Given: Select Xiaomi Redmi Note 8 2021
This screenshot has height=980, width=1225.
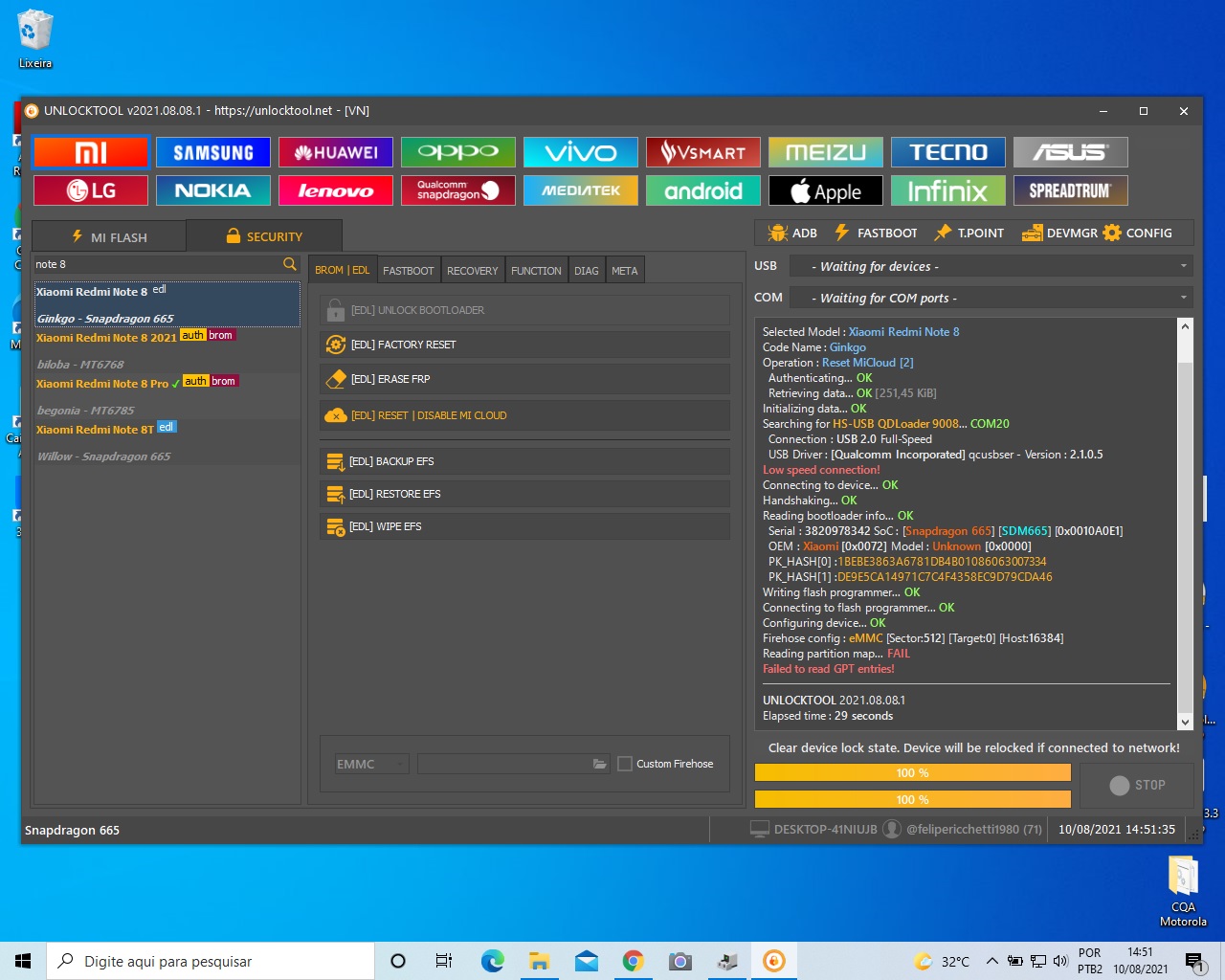Looking at the screenshot, I should click(x=167, y=350).
